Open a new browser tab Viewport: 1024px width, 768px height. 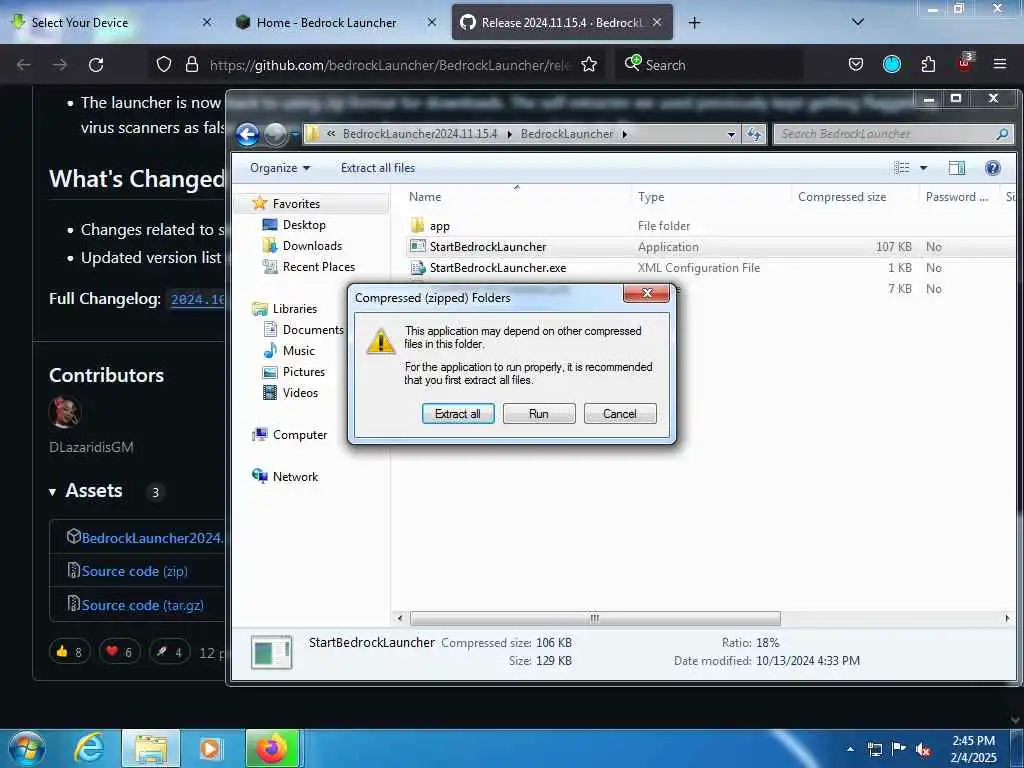[x=694, y=23]
